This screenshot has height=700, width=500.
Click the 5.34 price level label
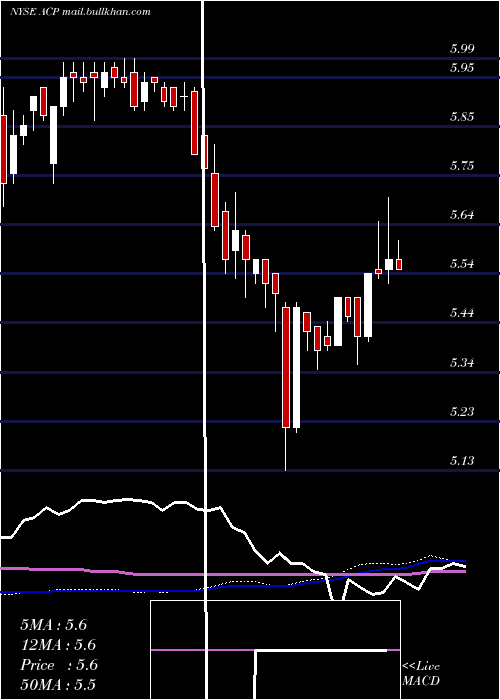462,362
